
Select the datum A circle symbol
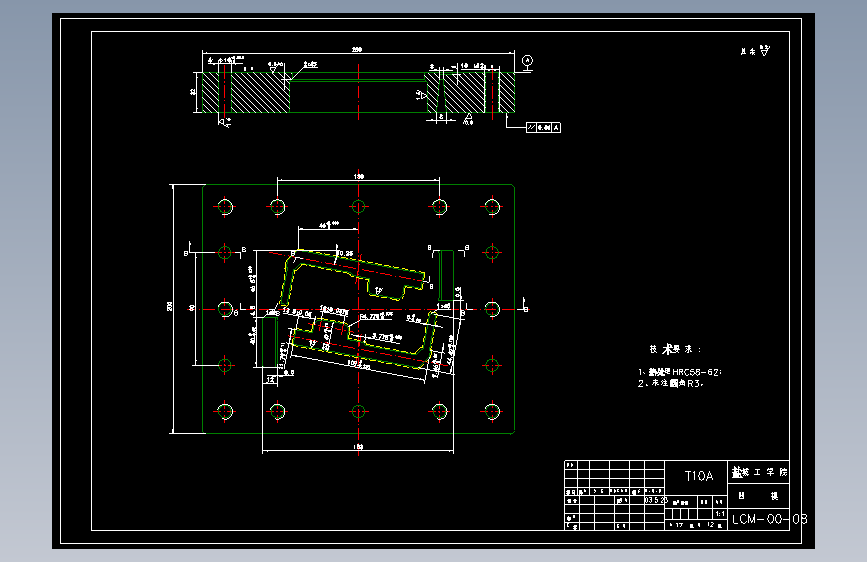point(527,60)
